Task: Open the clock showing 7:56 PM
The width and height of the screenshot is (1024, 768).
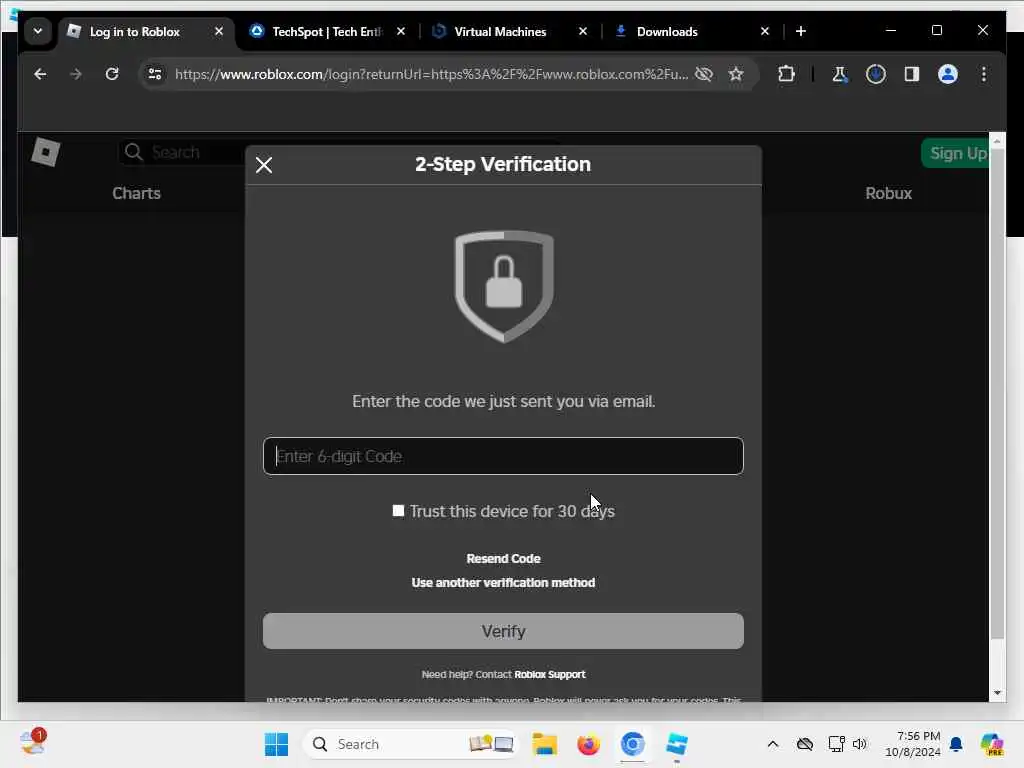Action: pos(912,744)
